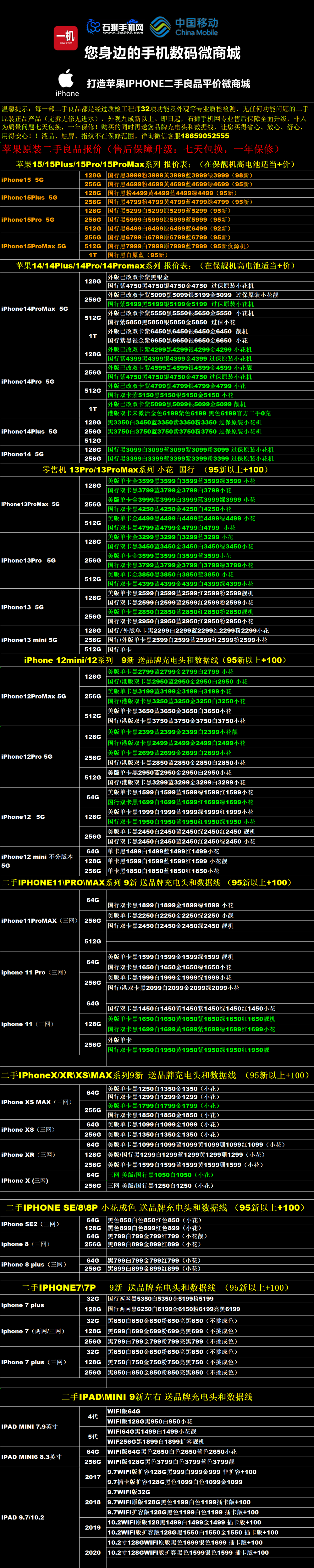Click the iPhone13 mini 5G model label
Screen dimensions: 314x1568
[29, 640]
